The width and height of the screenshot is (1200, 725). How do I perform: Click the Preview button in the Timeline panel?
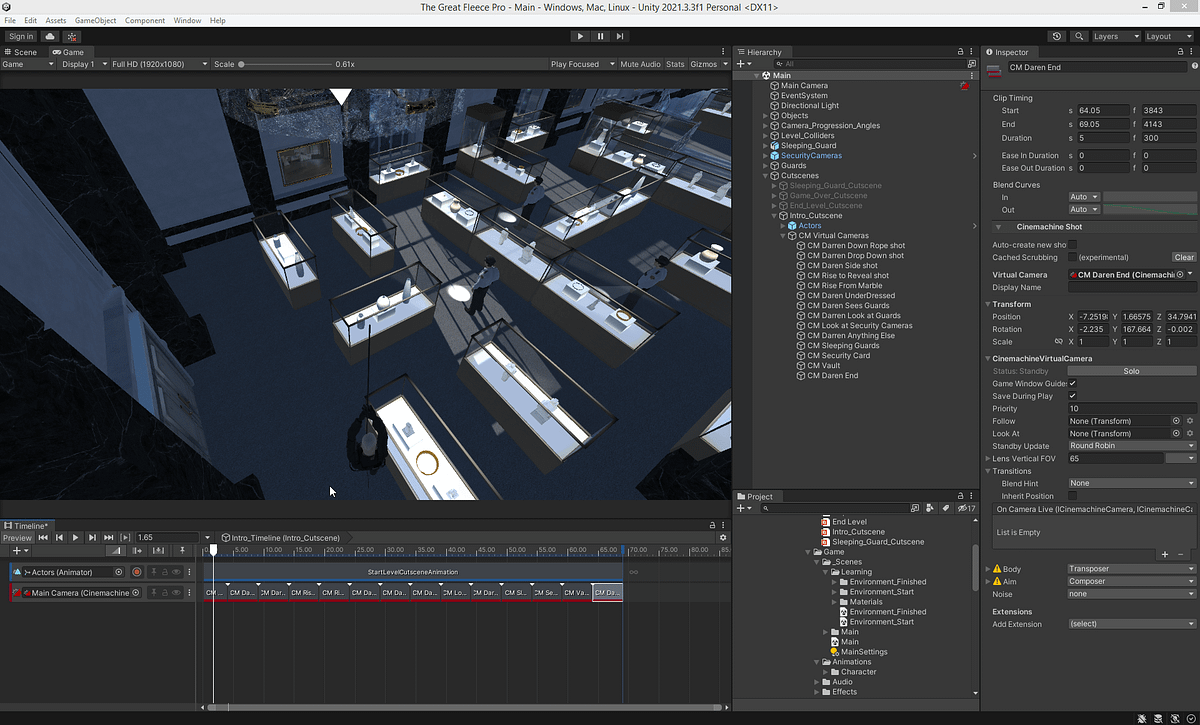pyautogui.click(x=18, y=537)
